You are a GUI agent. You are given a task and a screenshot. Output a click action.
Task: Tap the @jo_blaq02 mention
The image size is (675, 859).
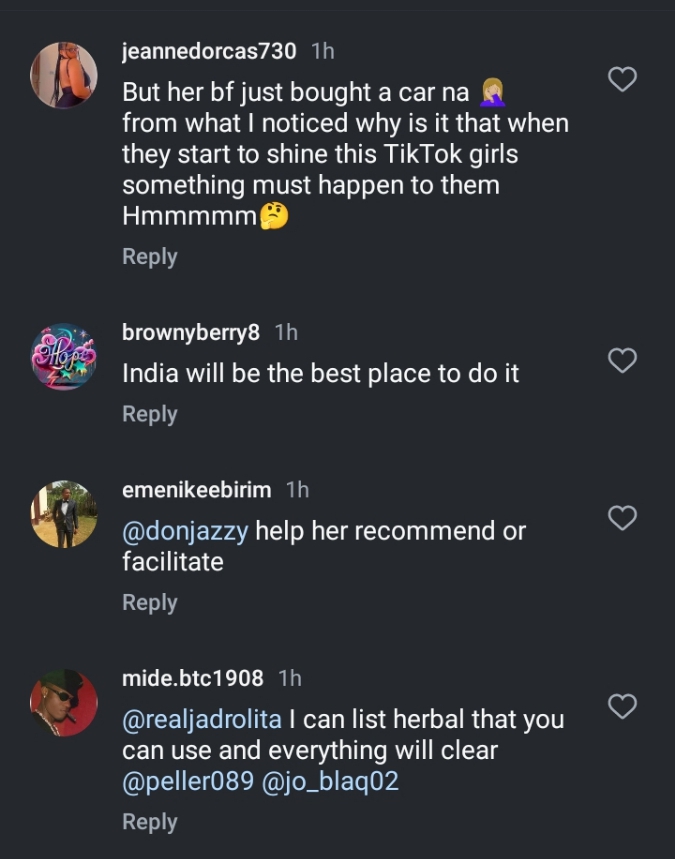(x=330, y=781)
